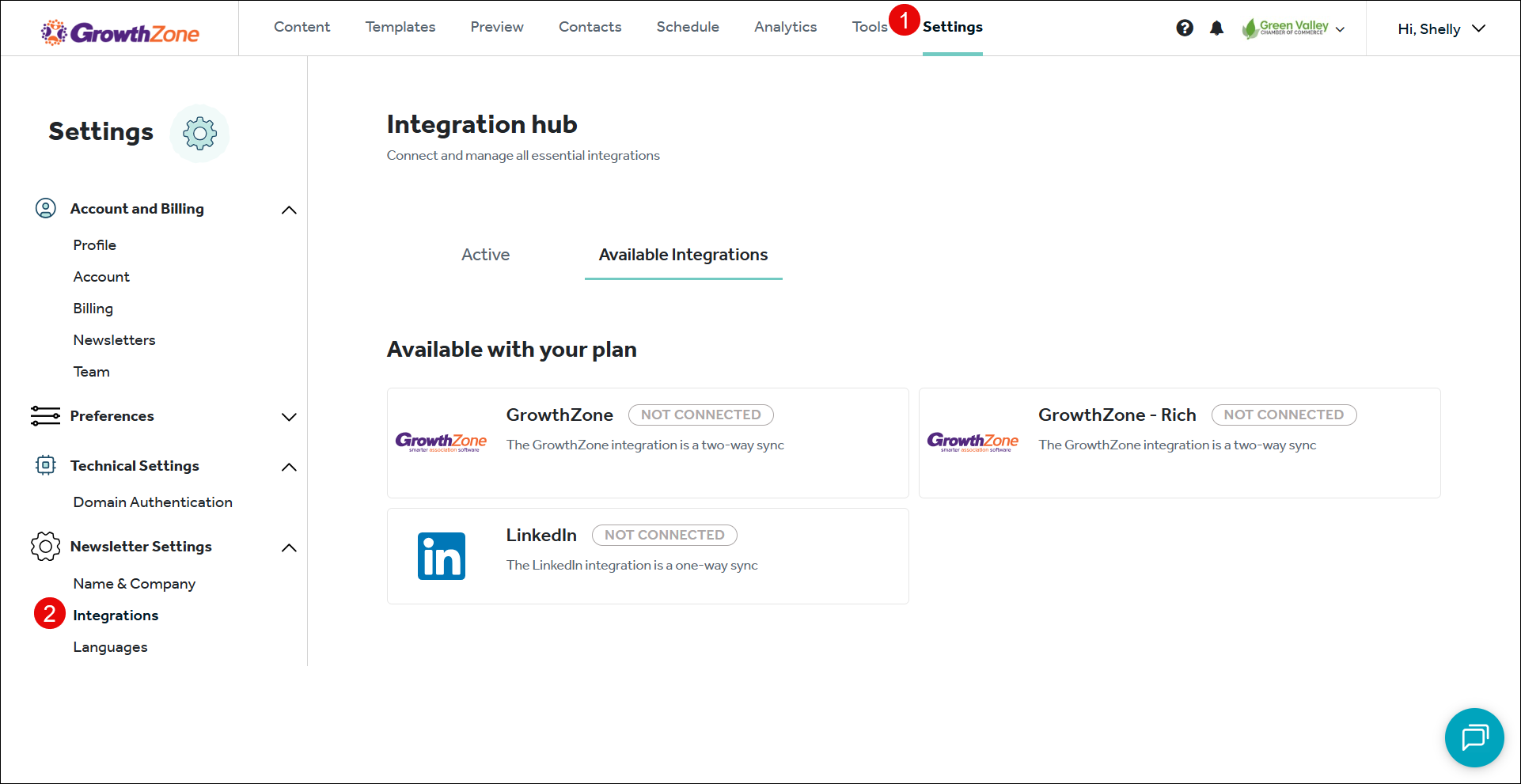1521x784 pixels.
Task: Select the GrowthZone - Rich integration card
Action: (x=1179, y=443)
